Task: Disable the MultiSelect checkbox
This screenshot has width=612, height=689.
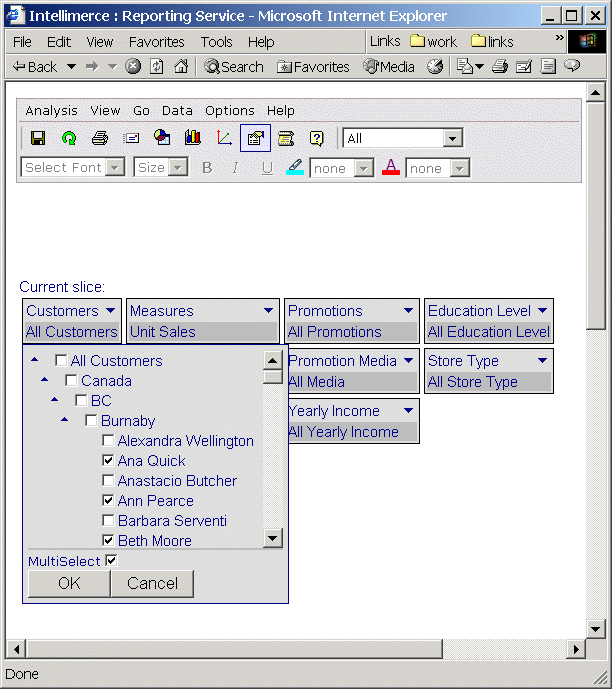Action: 112,561
